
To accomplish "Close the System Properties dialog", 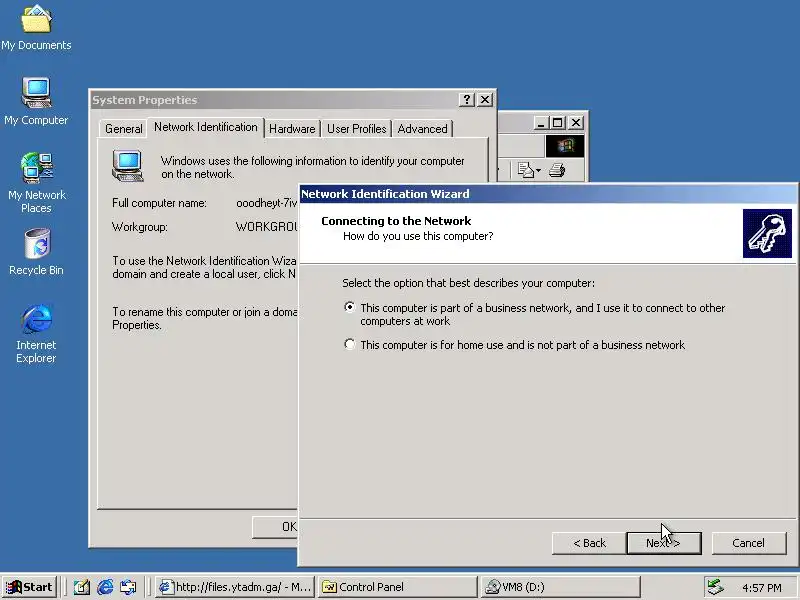I will pyautogui.click(x=485, y=99).
